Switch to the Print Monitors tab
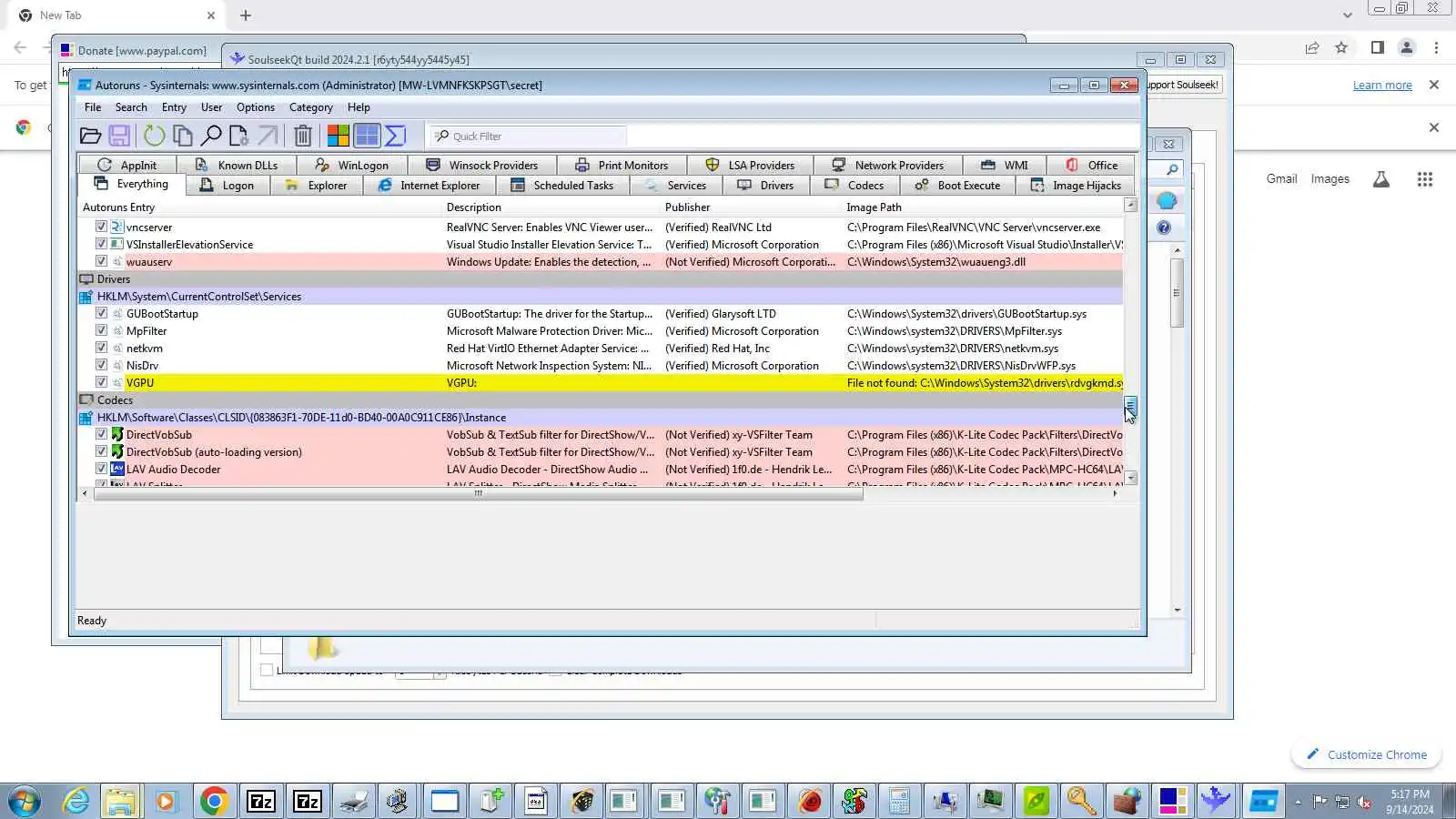The width and height of the screenshot is (1456, 819). [x=622, y=165]
